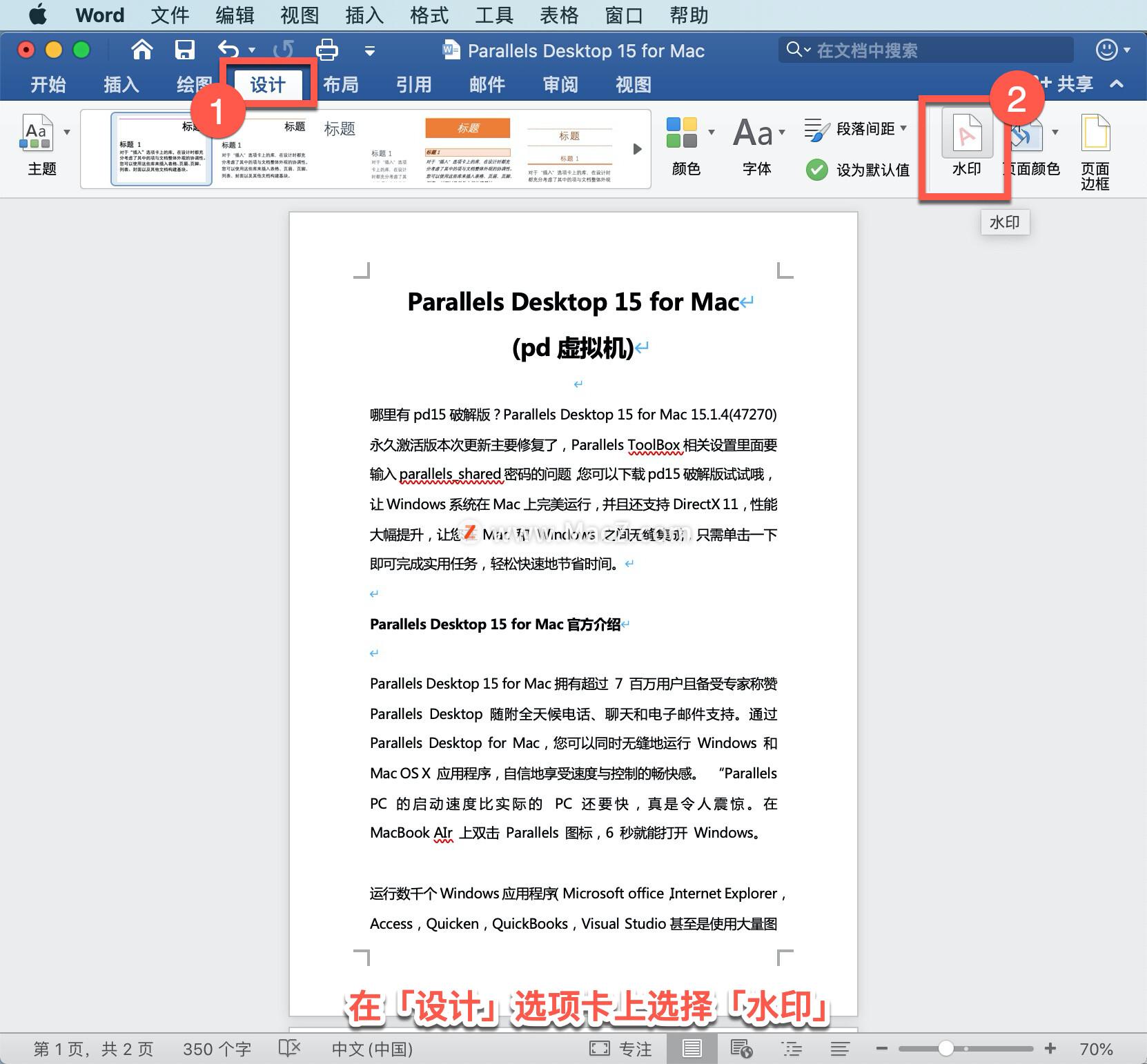Click the 共享 button

click(x=1075, y=84)
